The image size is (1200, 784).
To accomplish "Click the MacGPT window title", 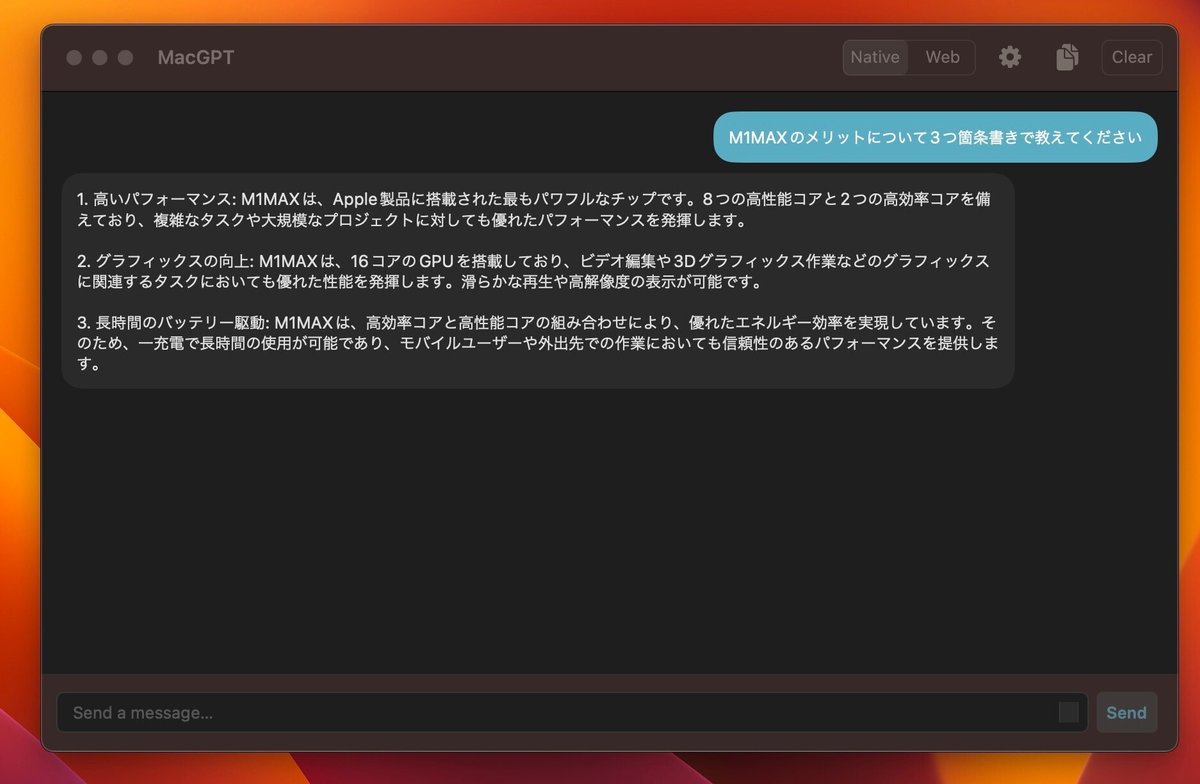I will (196, 57).
